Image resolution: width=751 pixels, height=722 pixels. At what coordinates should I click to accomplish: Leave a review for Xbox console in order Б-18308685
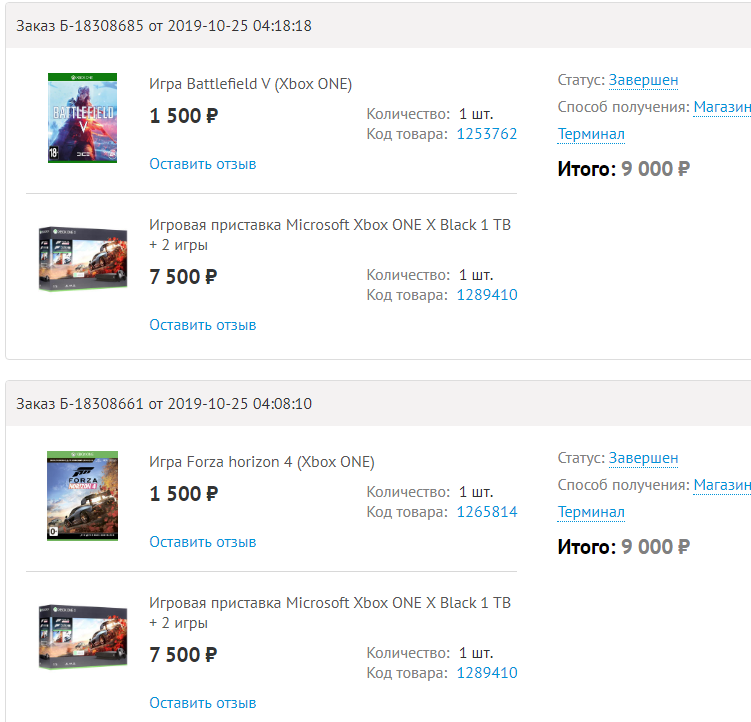(x=203, y=325)
